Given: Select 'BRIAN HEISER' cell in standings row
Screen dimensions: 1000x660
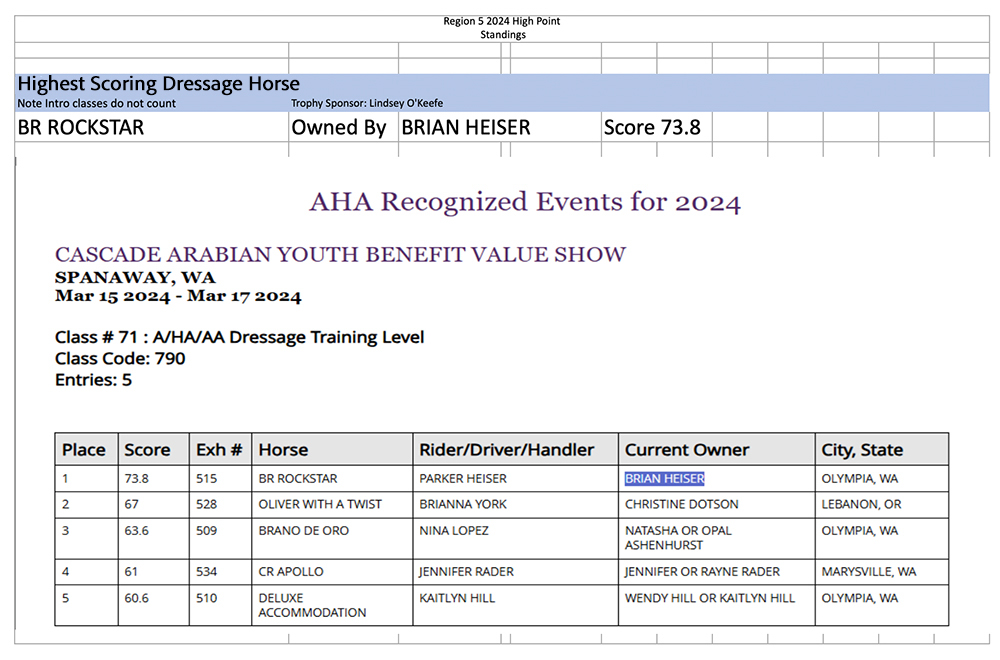Looking at the screenshot, I should coord(500,128).
